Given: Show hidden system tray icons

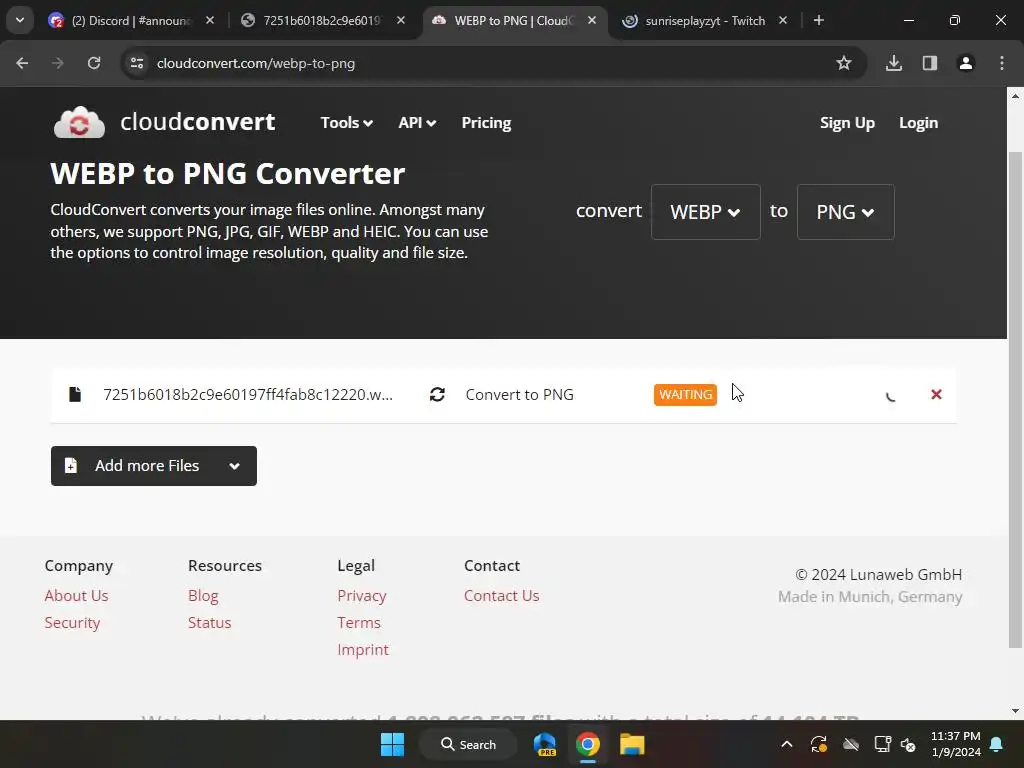Looking at the screenshot, I should point(787,744).
